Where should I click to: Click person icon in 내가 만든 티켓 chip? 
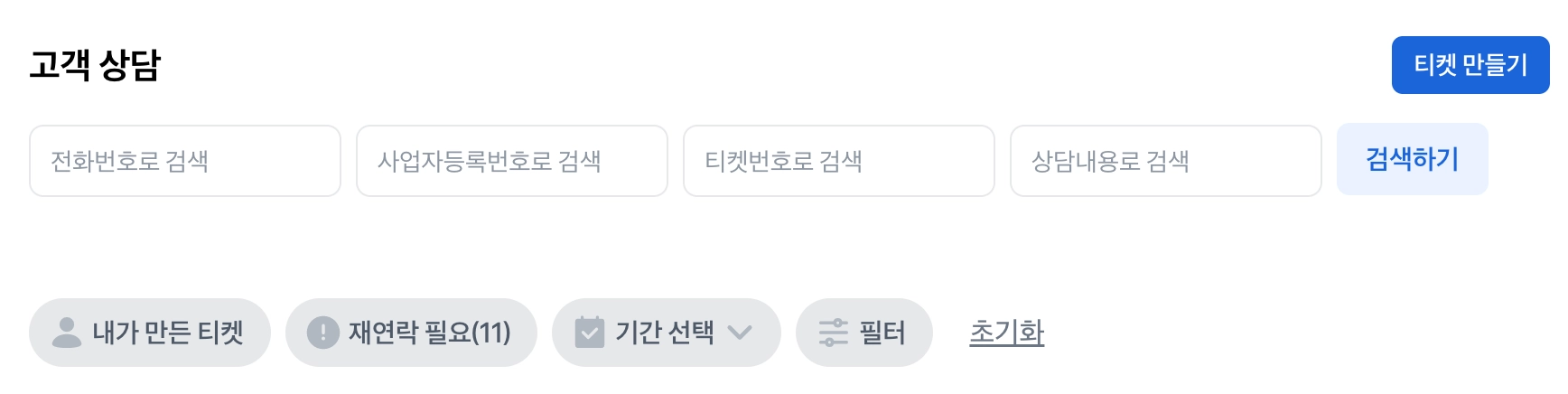(67, 333)
